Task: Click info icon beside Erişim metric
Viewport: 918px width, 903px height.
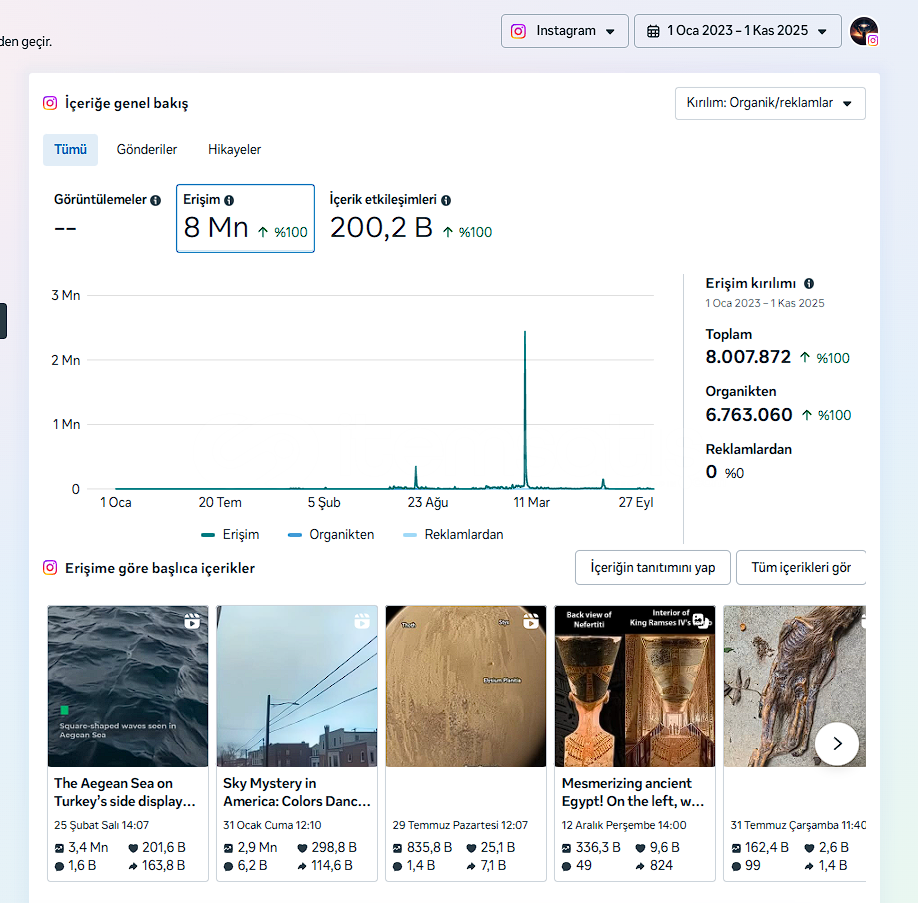Action: 229,200
